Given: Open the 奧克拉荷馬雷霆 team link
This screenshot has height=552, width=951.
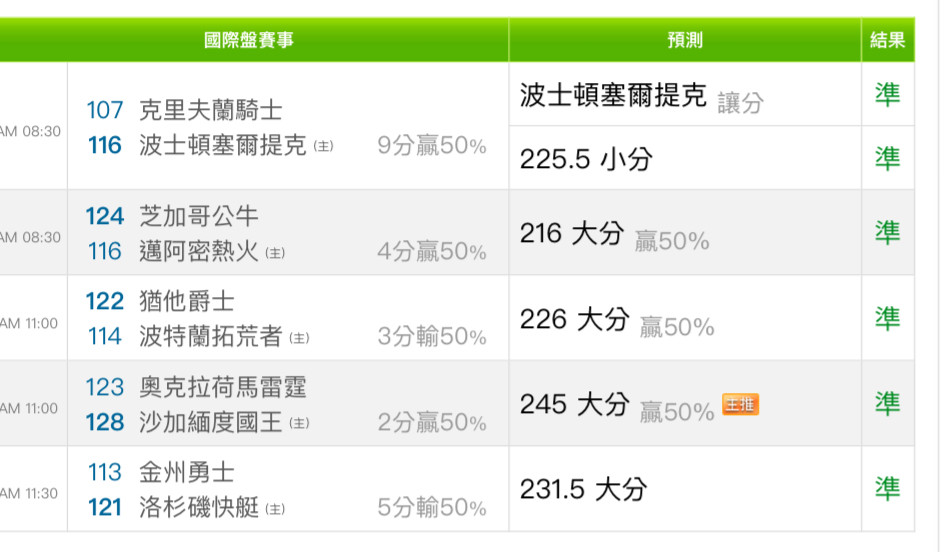Looking at the screenshot, I should (223, 387).
